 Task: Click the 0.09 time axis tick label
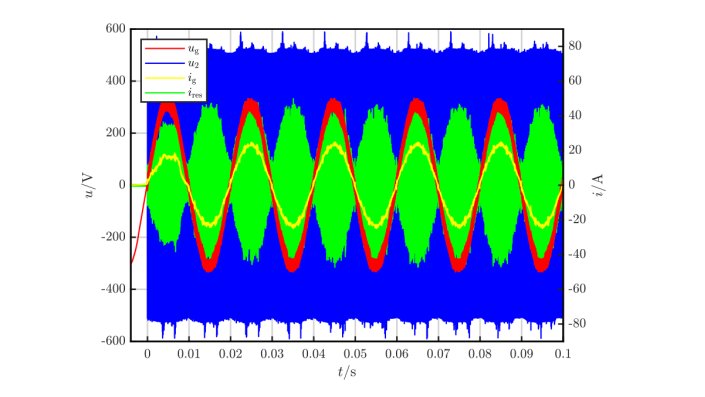pyautogui.click(x=522, y=354)
